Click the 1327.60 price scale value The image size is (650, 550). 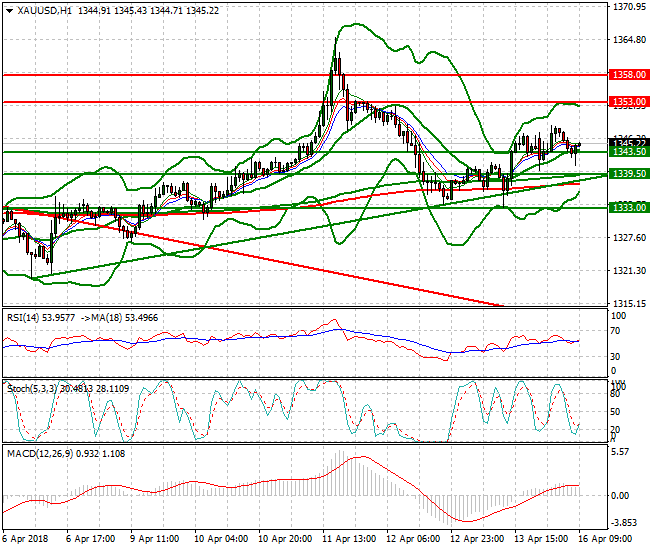tap(629, 237)
